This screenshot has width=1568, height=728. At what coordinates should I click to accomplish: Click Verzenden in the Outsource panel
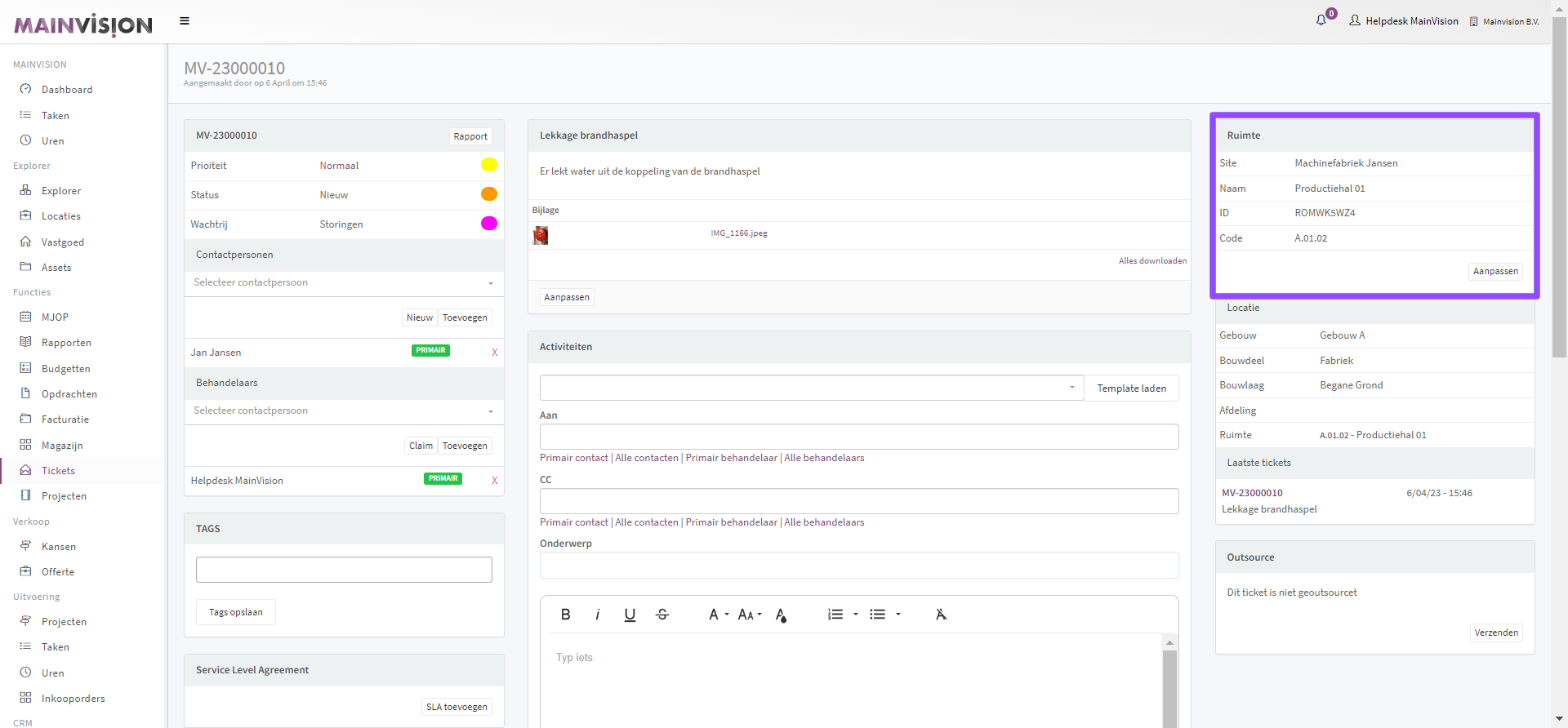click(1497, 633)
